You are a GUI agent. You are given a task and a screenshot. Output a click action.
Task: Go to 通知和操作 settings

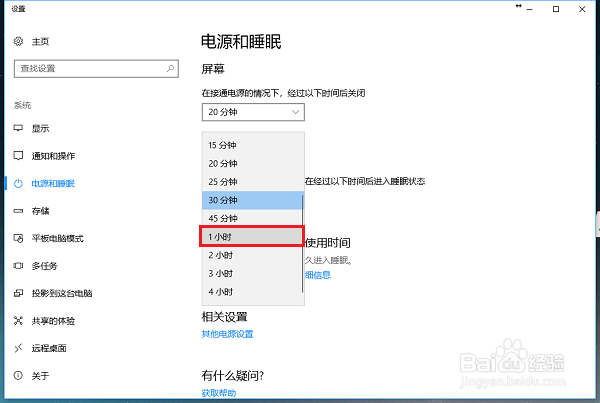tap(53, 156)
